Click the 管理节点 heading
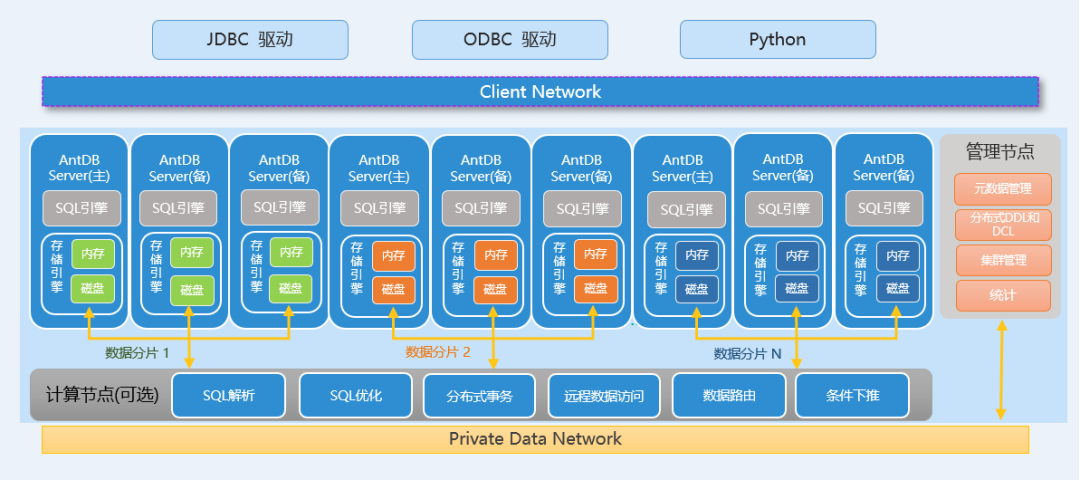1080x480 pixels. [x=1000, y=152]
